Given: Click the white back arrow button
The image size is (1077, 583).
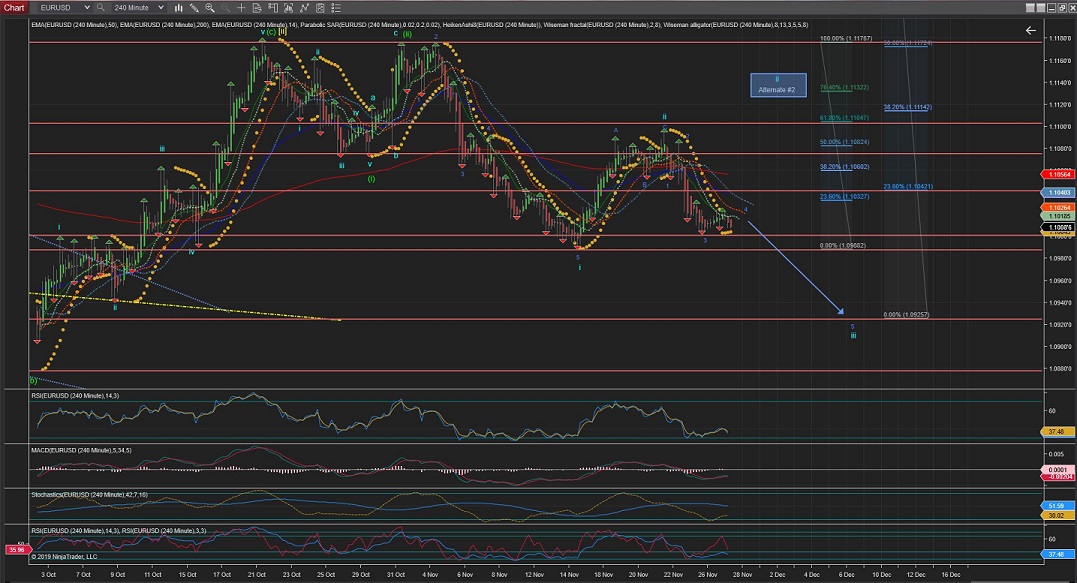Looking at the screenshot, I should [x=1031, y=31].
